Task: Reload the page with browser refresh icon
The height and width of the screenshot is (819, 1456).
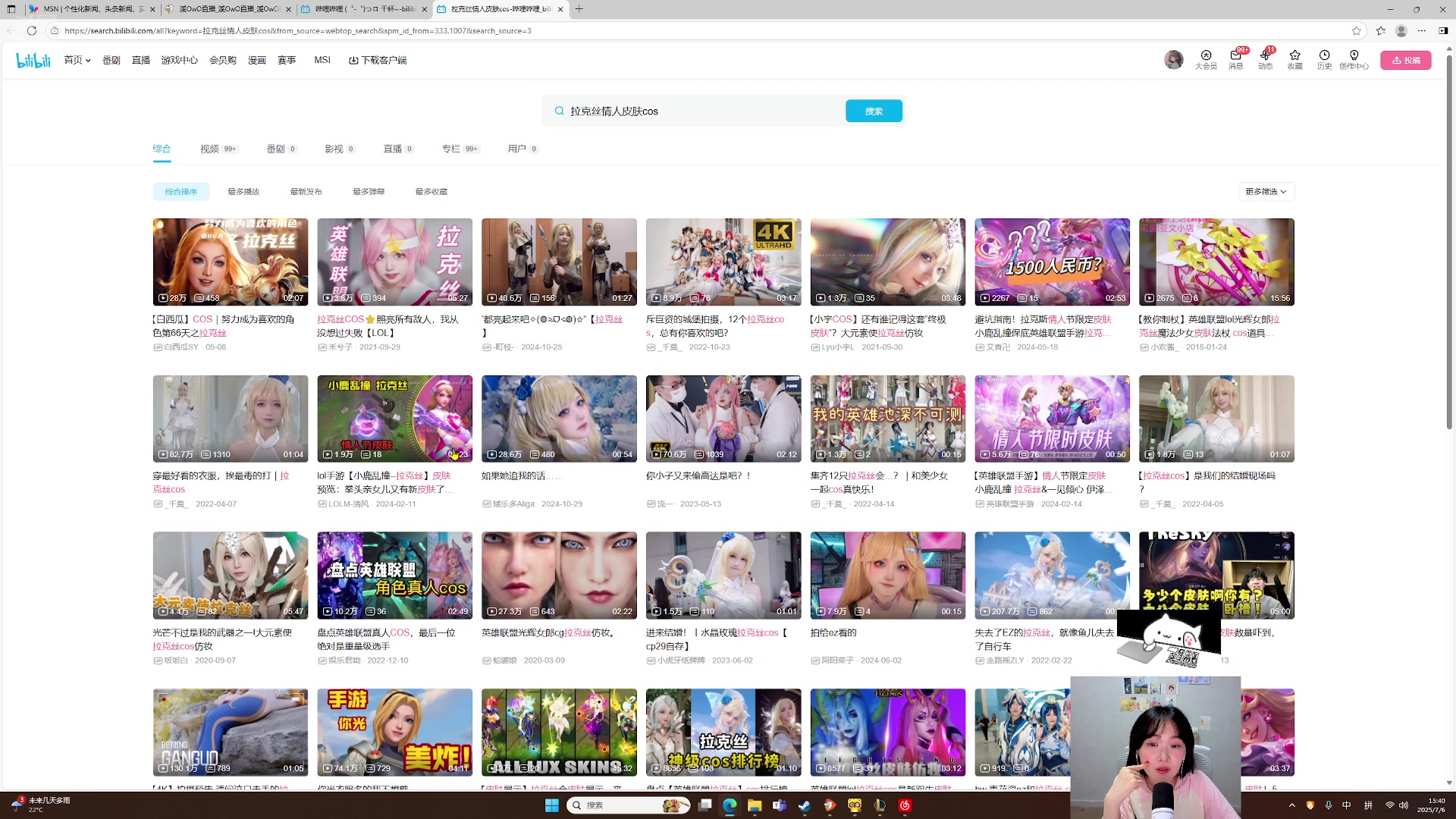Action: [x=31, y=30]
